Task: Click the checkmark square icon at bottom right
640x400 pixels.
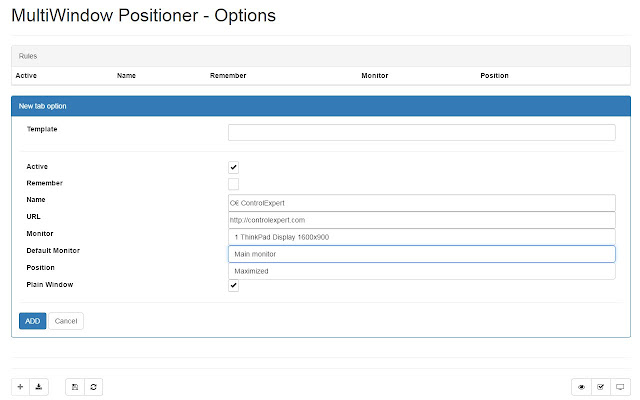Action: click(x=600, y=386)
